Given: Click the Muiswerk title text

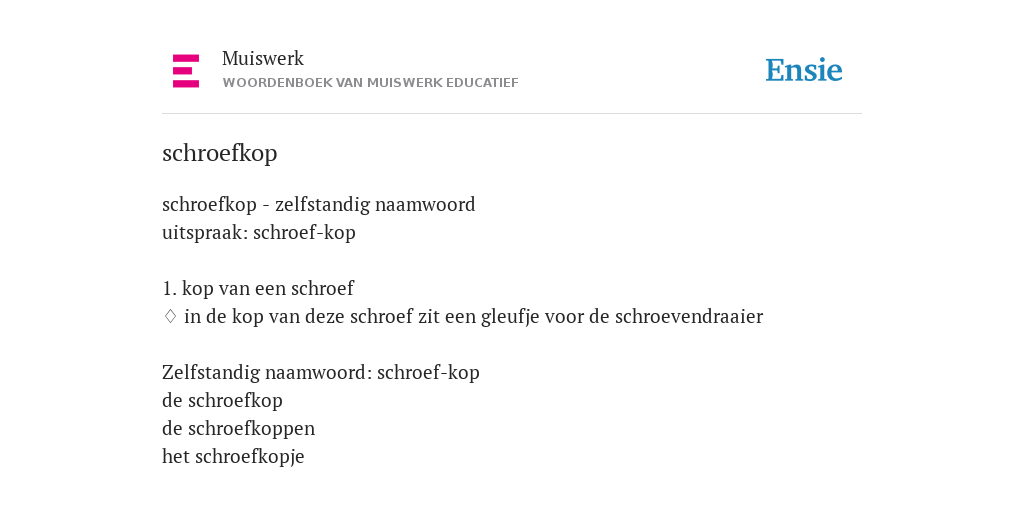Looking at the screenshot, I should point(263,58).
